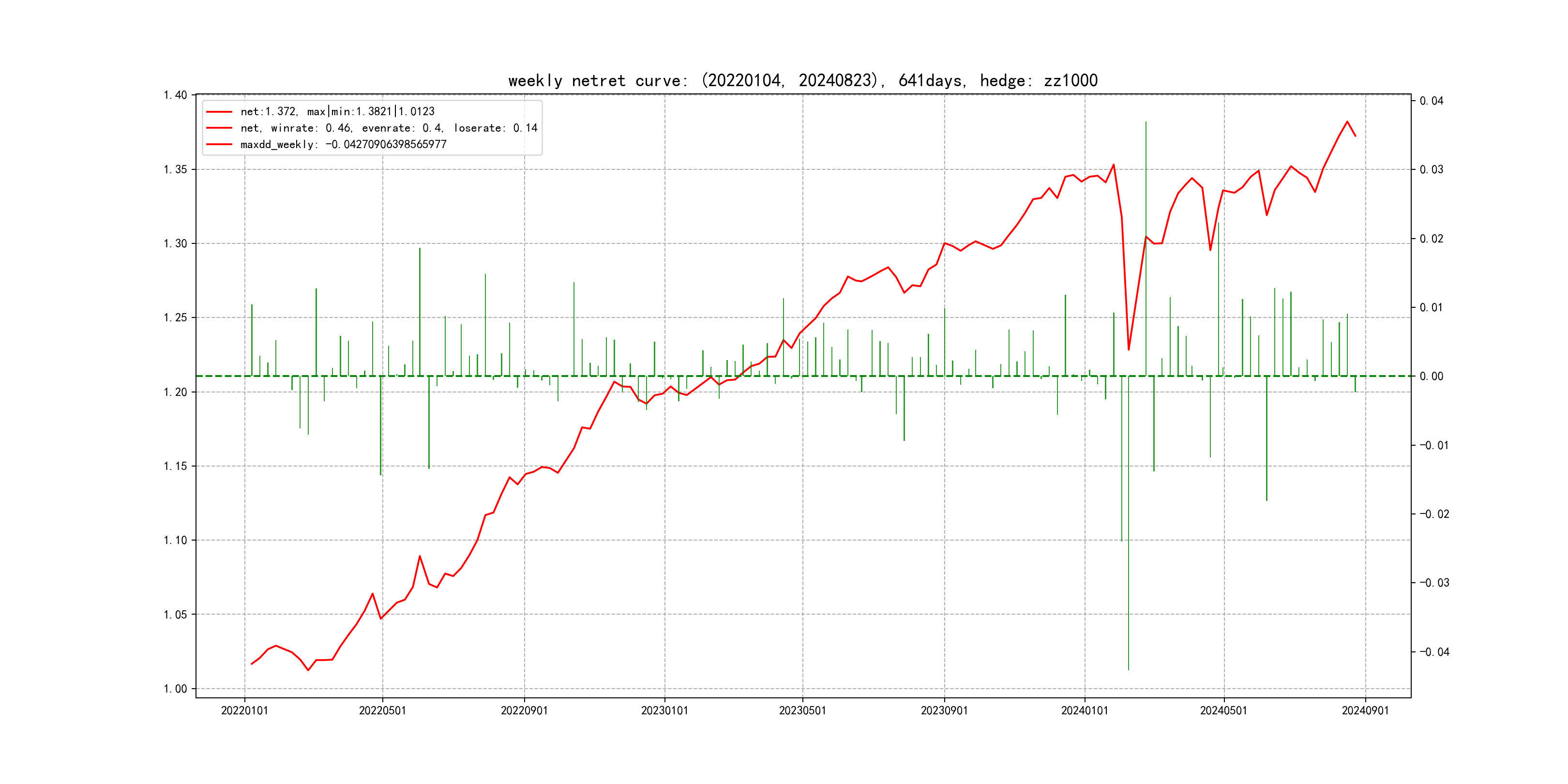Click the chart title 'weekly netret curve'
The width and height of the screenshot is (1568, 784).
pyautogui.click(x=802, y=80)
